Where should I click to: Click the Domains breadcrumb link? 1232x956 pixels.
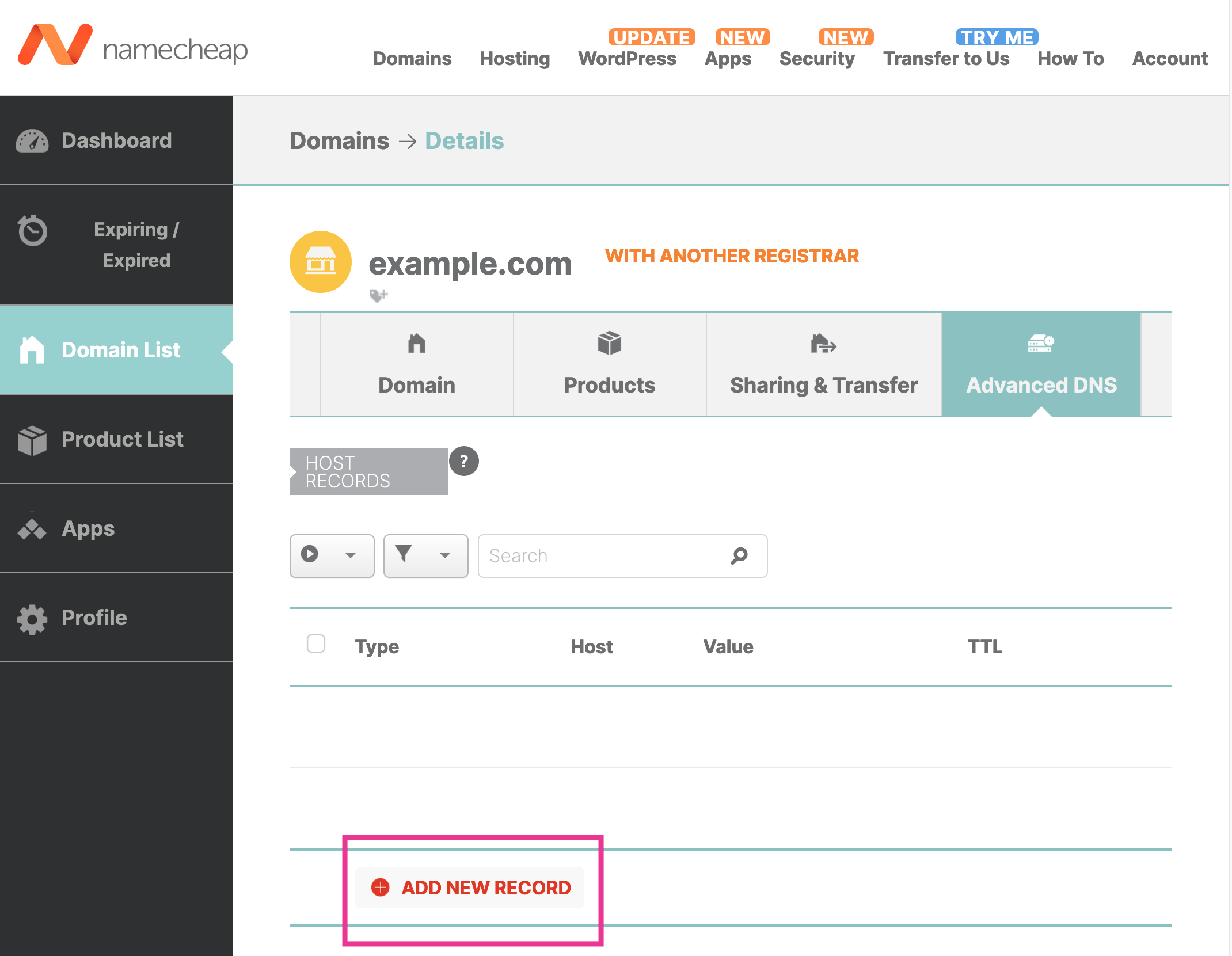[340, 141]
